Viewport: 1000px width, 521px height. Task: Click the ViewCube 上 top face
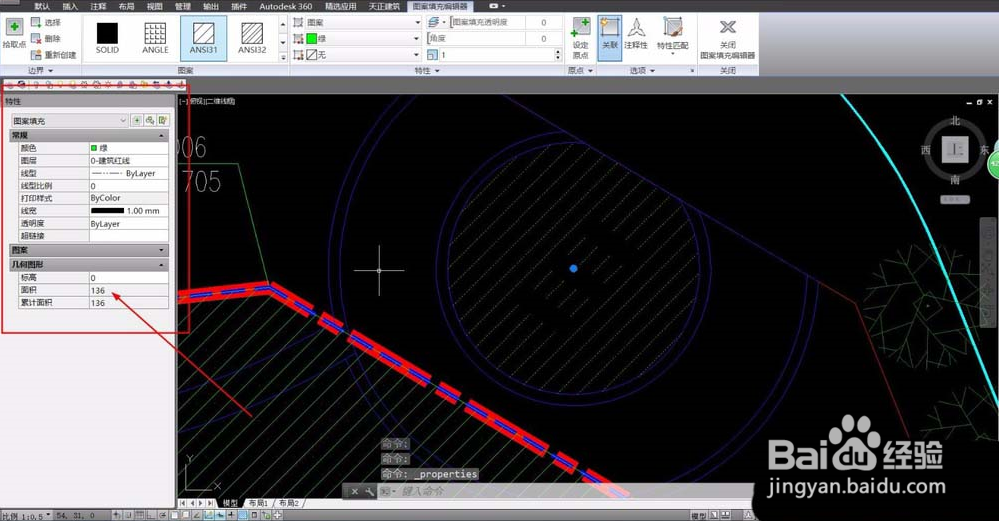[955, 150]
